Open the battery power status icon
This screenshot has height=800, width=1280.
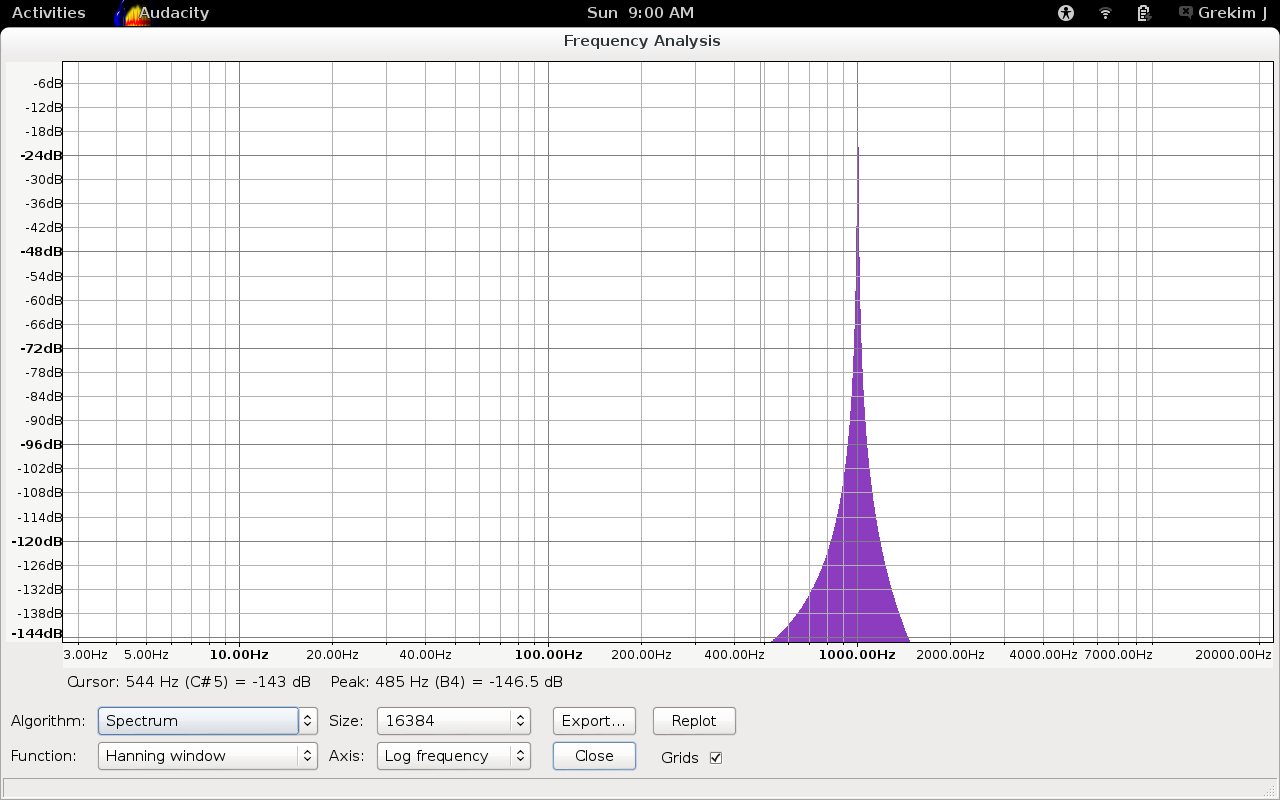pyautogui.click(x=1144, y=13)
